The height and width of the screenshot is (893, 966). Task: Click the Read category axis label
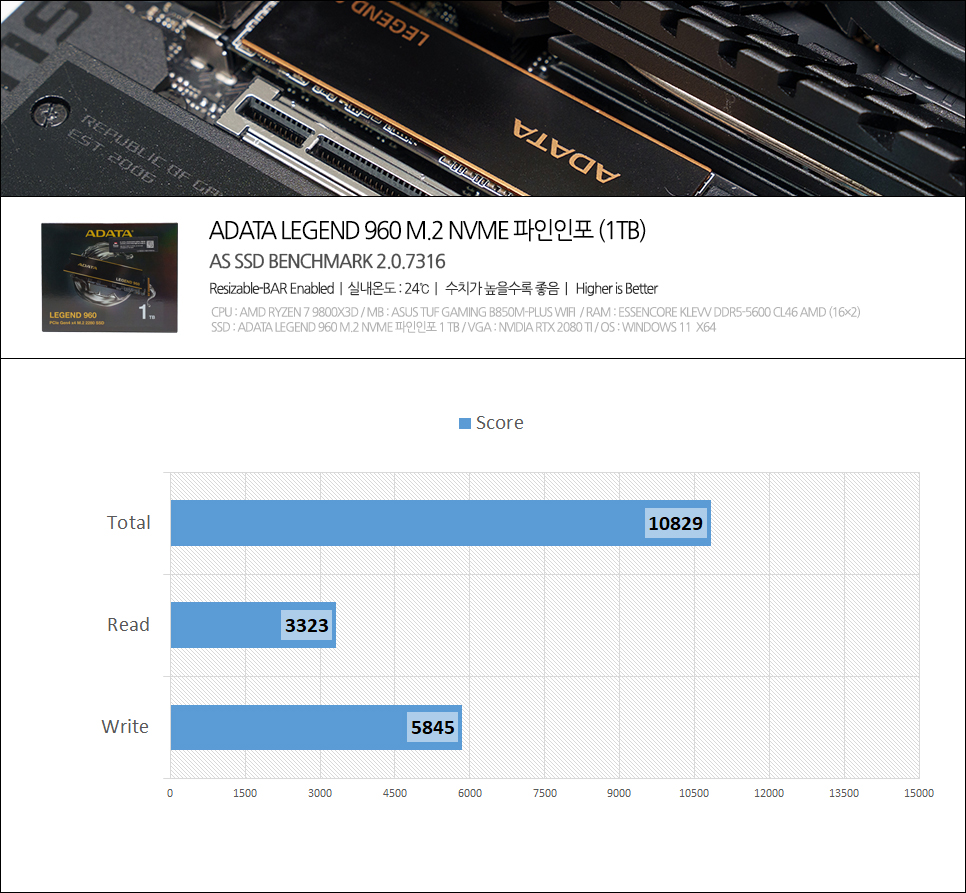click(129, 625)
